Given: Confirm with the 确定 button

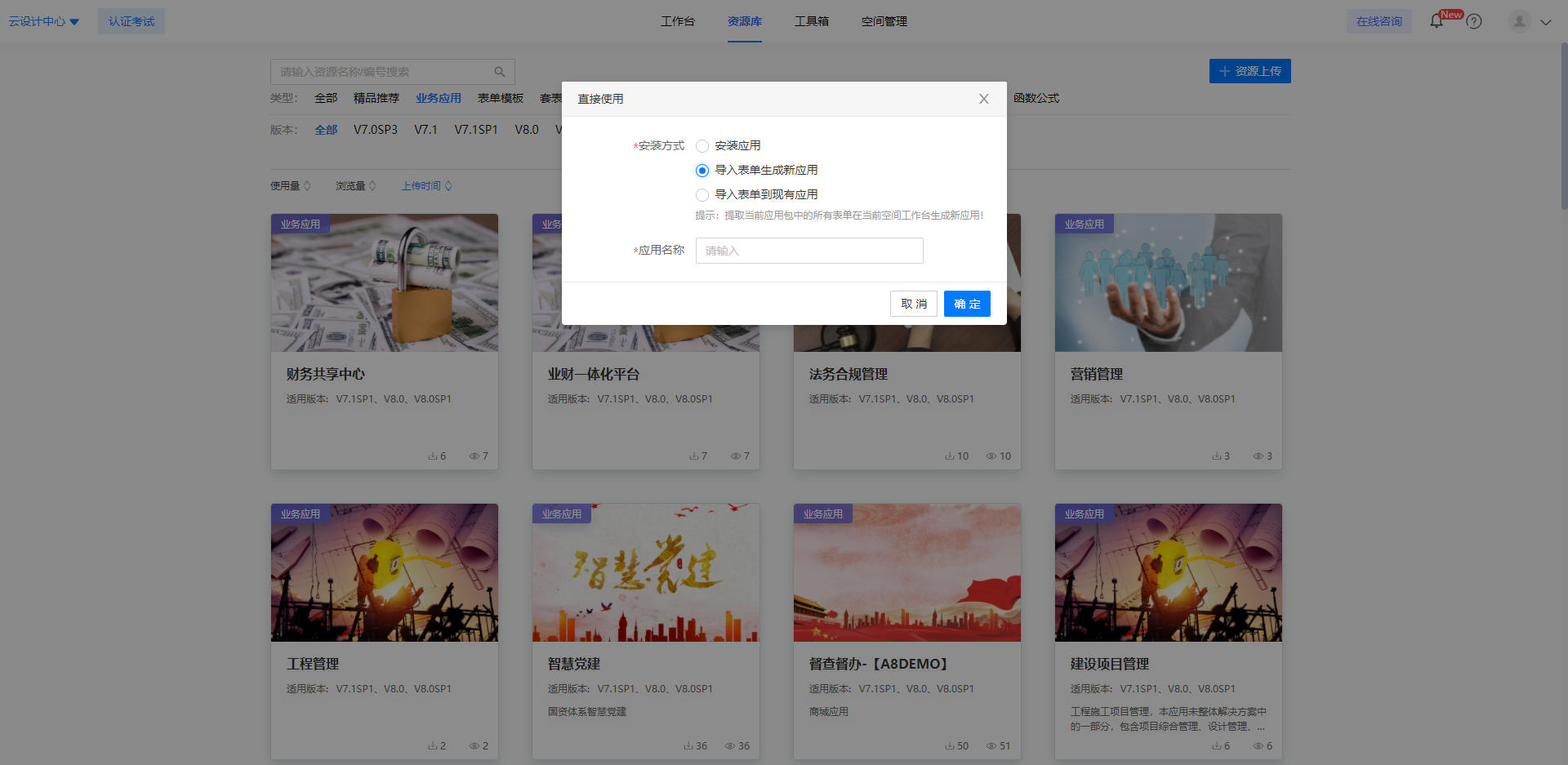Looking at the screenshot, I should click(x=967, y=304).
